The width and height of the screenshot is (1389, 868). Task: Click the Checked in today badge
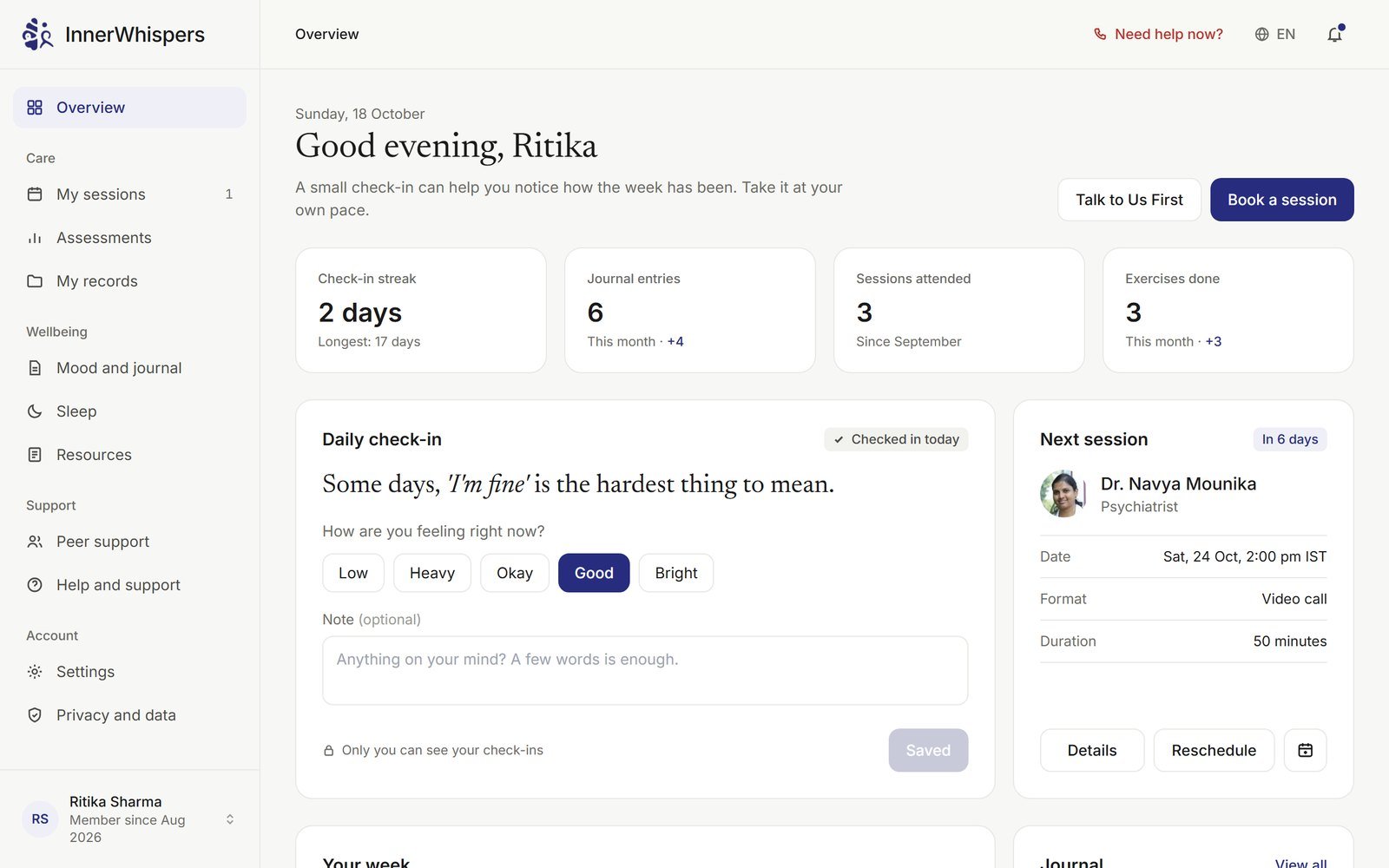896,439
